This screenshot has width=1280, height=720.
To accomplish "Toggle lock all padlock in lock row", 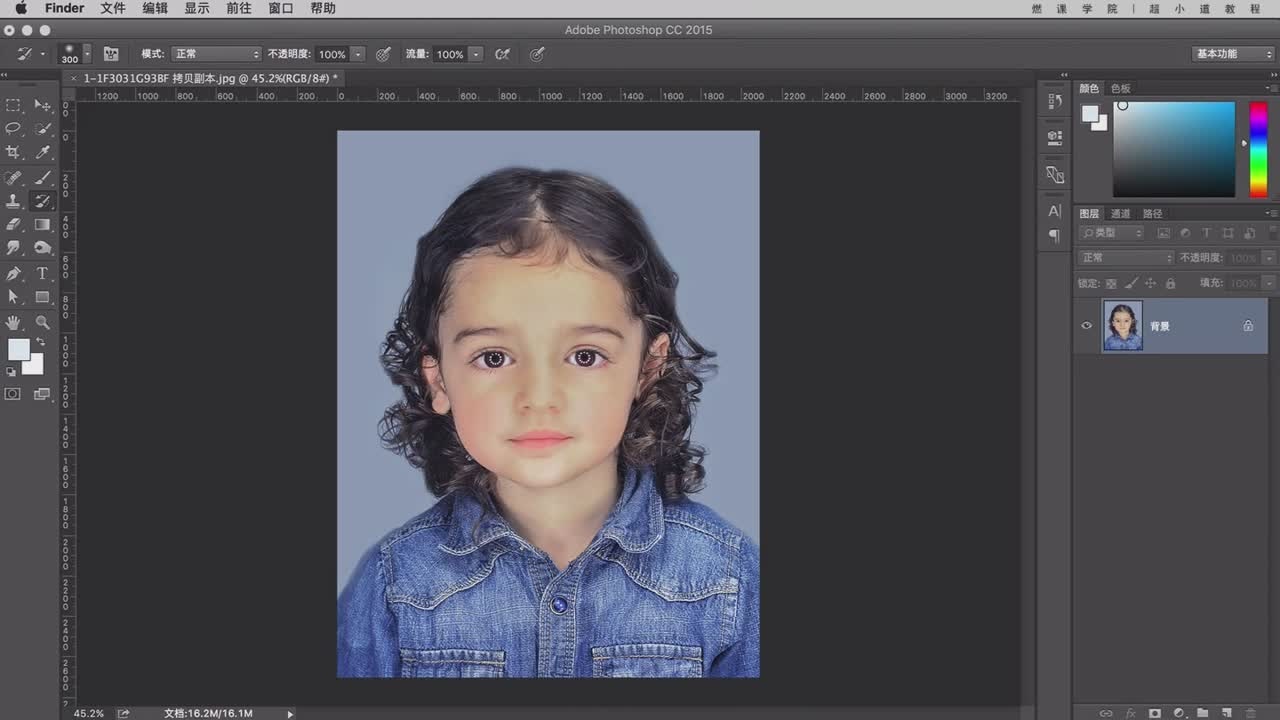I will [1170, 283].
